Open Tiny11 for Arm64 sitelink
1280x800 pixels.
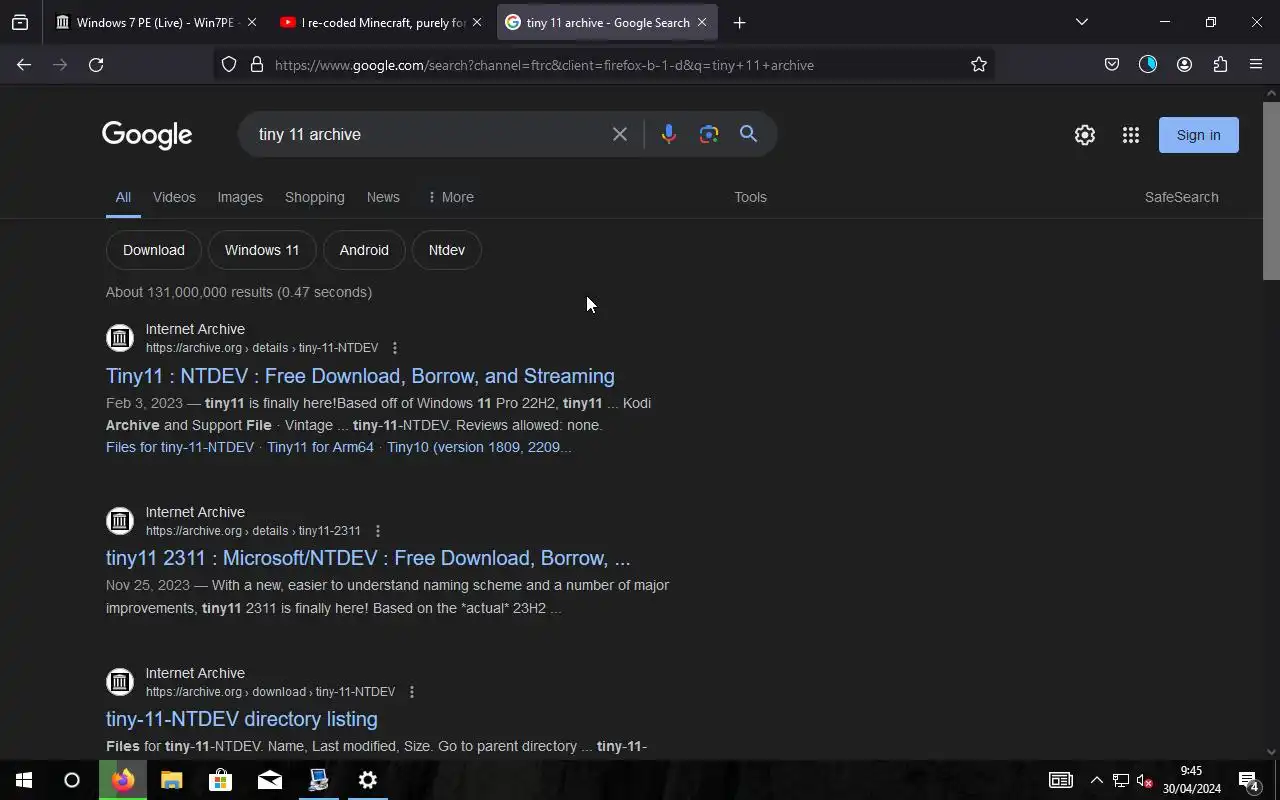click(320, 447)
